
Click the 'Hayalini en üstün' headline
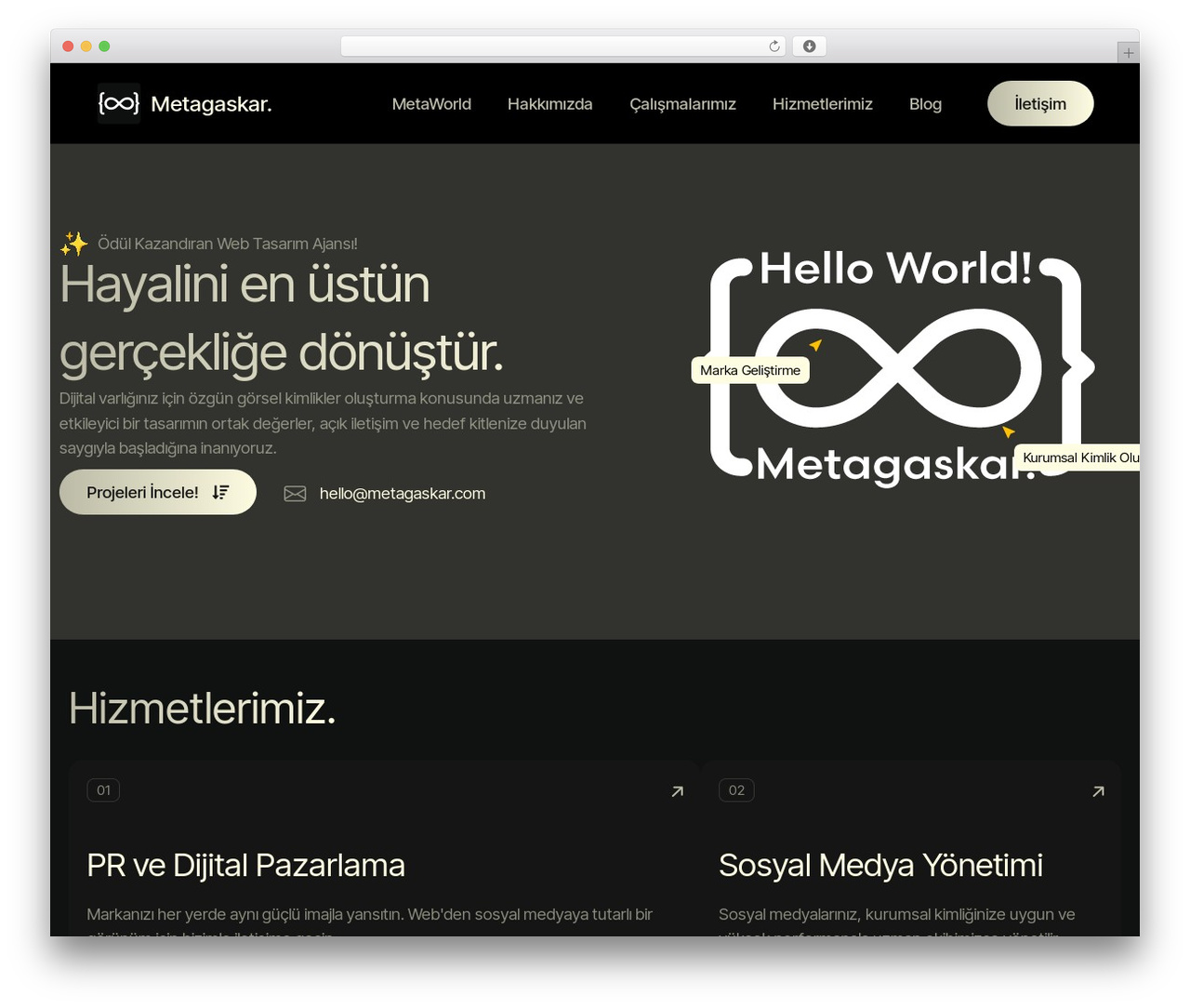coord(245,285)
